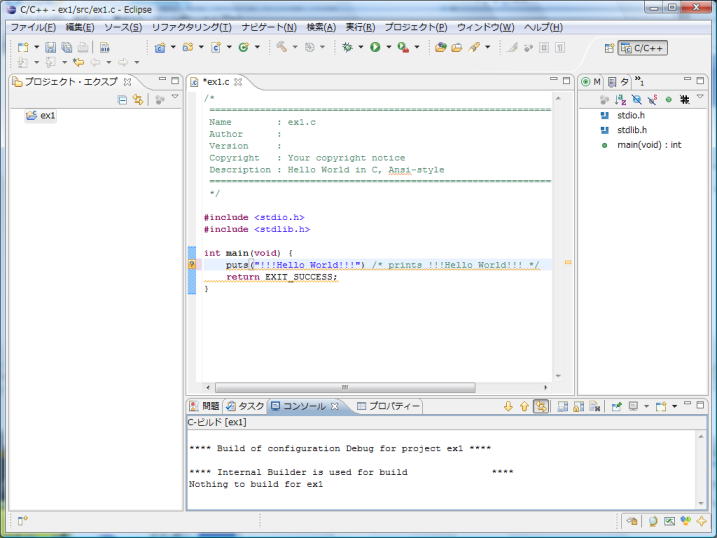This screenshot has width=717, height=538.
Task: Select main(void) : int in Outline
Action: click(648, 145)
